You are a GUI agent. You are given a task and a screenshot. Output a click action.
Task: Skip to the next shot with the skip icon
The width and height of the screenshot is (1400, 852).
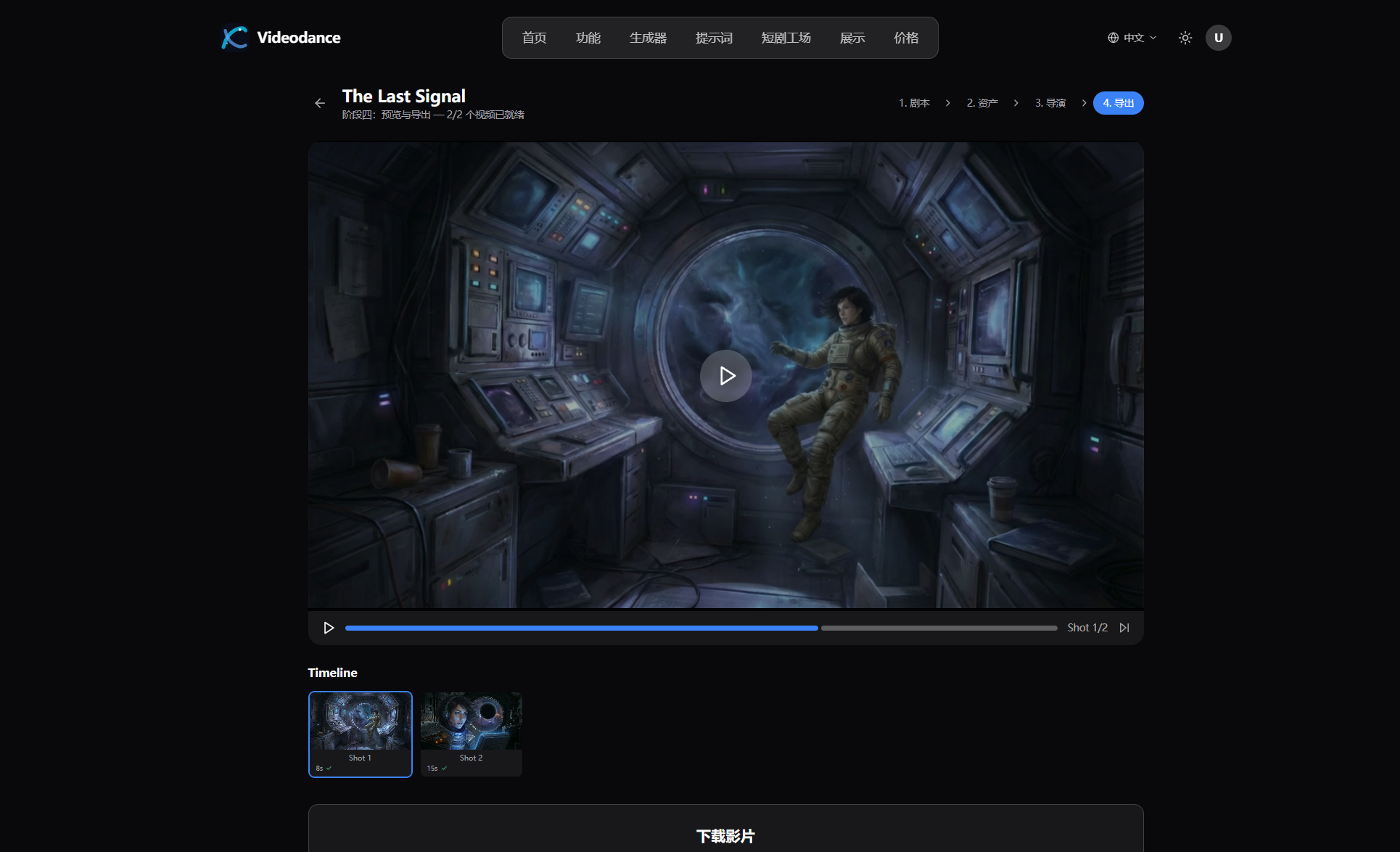click(x=1124, y=628)
